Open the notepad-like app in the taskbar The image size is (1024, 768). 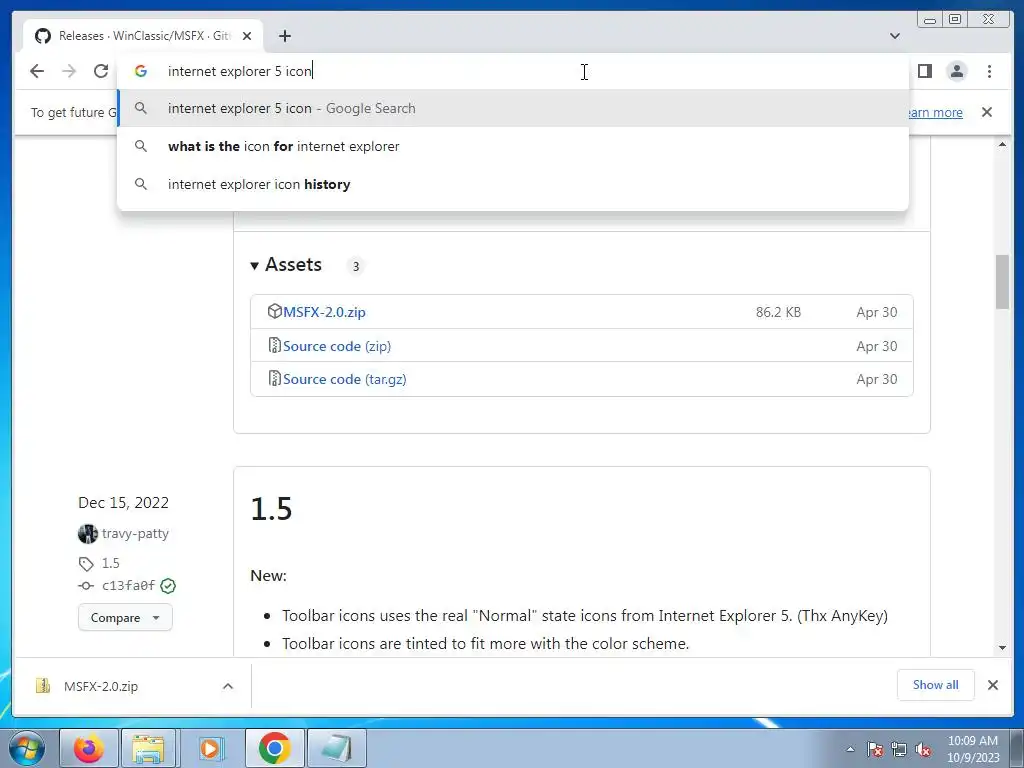point(336,748)
